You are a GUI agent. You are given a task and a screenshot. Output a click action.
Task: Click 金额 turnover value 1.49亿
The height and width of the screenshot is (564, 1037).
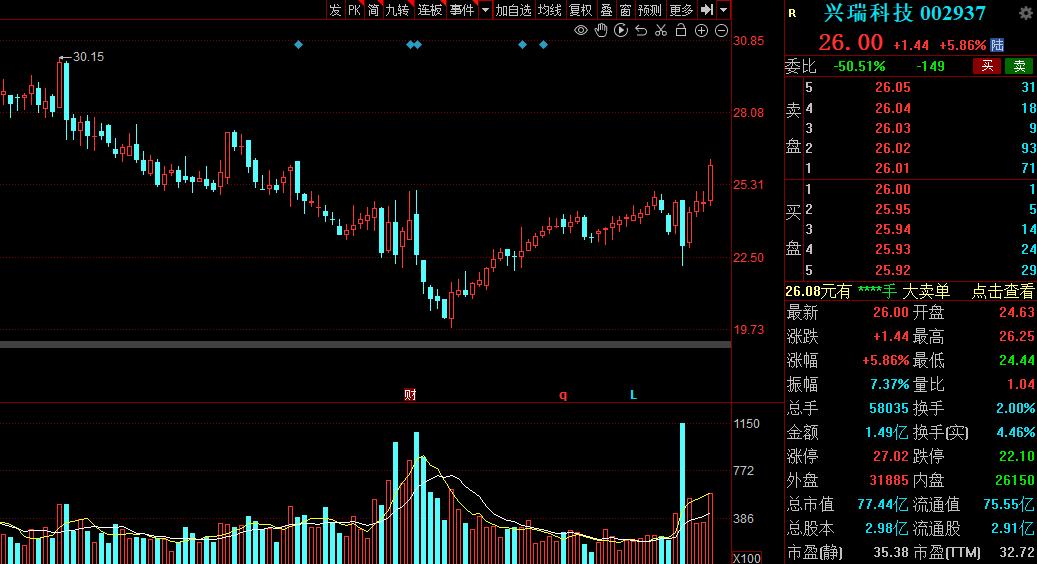coord(887,432)
